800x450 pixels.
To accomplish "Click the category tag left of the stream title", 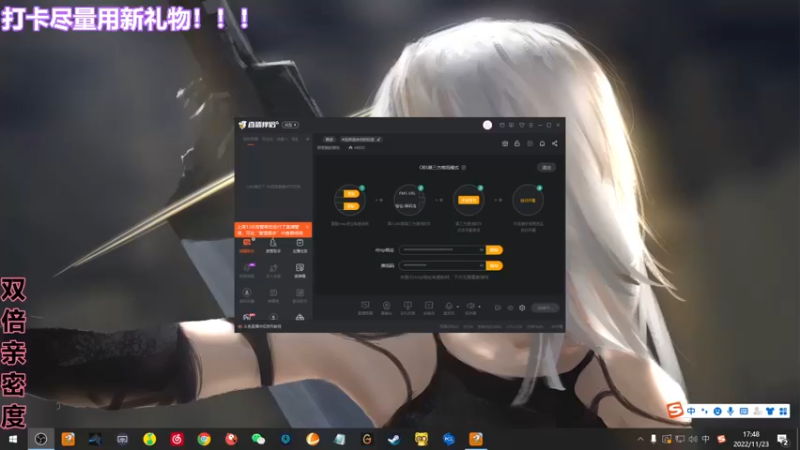I will (x=330, y=139).
